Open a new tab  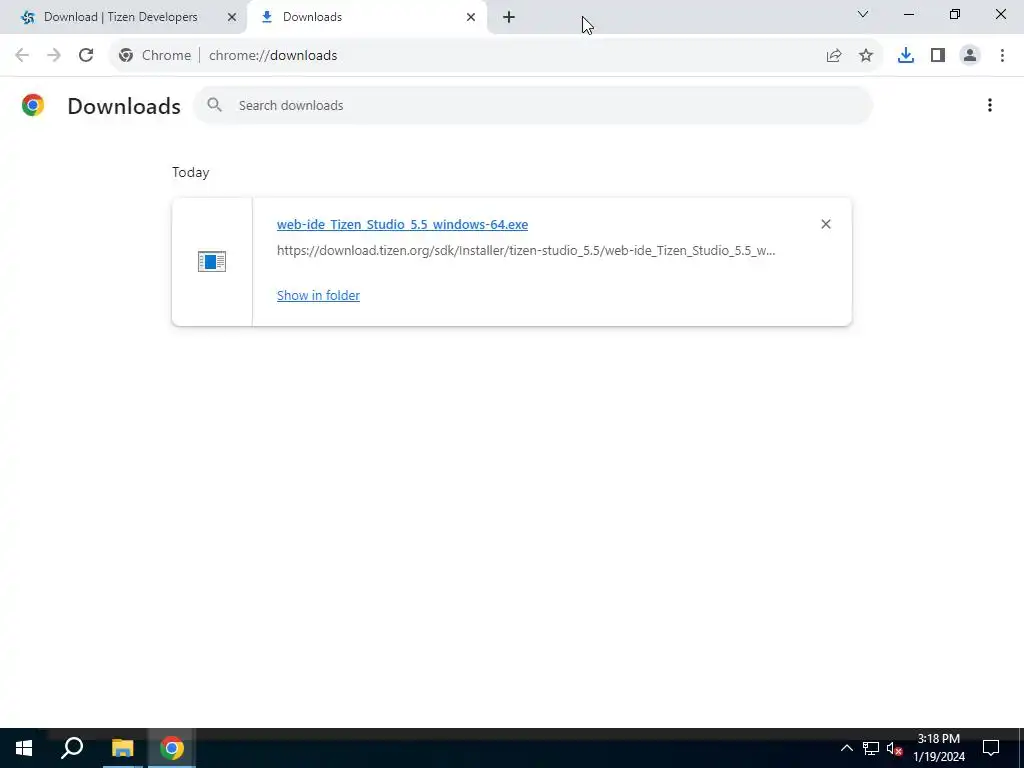[509, 17]
